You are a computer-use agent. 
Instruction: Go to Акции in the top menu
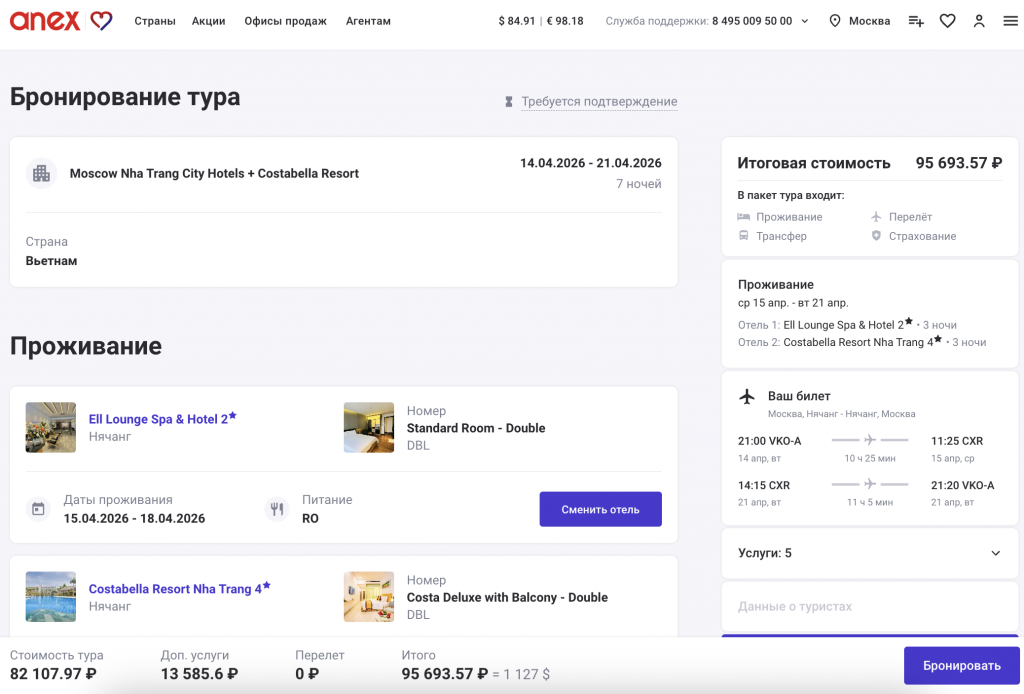[208, 21]
